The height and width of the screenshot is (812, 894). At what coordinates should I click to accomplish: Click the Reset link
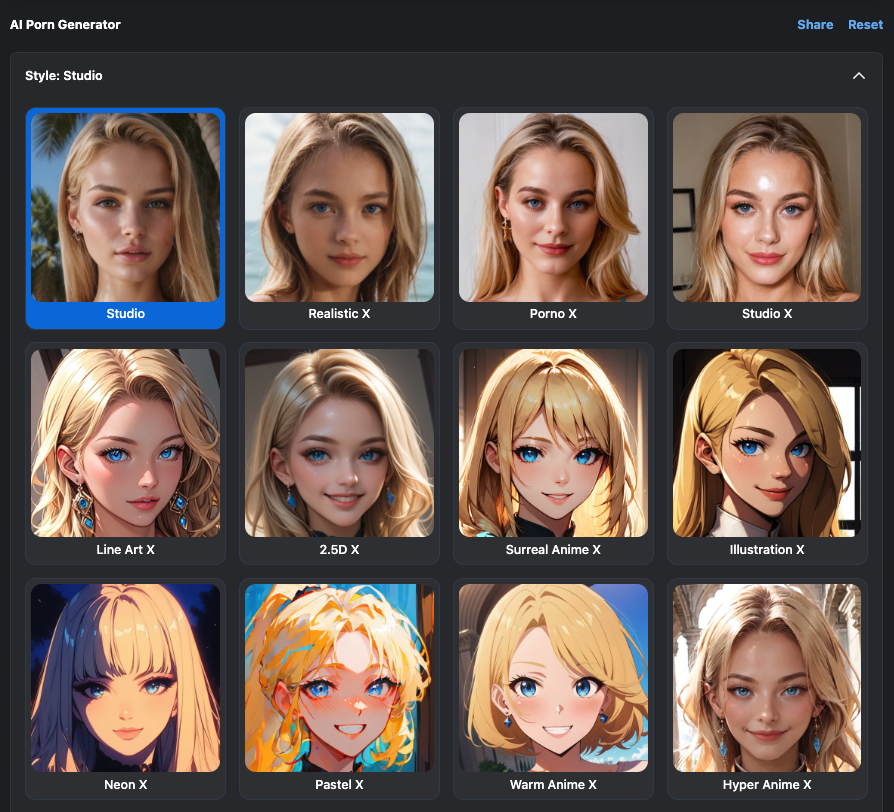(865, 25)
